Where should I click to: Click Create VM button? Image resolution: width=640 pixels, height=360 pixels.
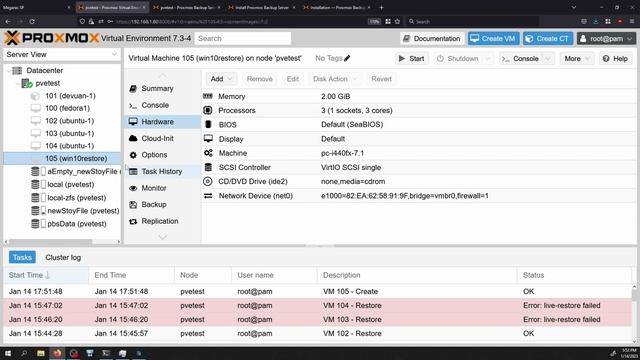point(493,39)
